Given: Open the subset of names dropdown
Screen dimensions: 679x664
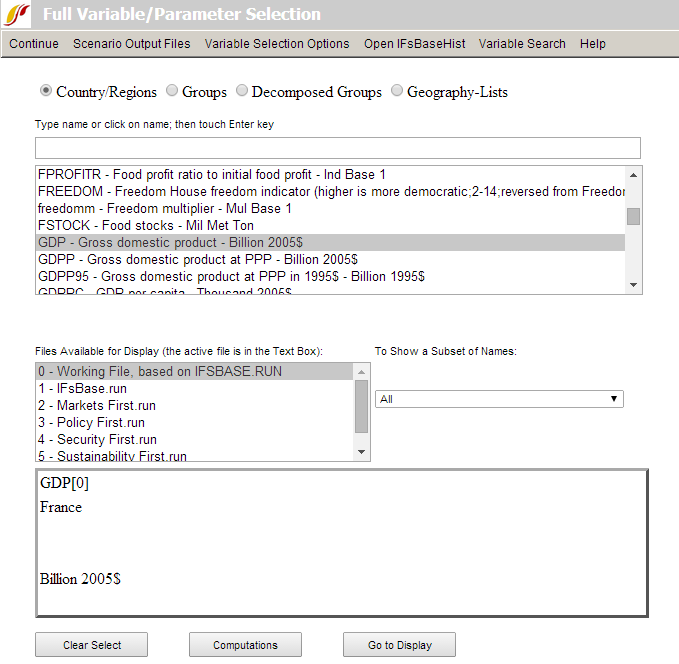Looking at the screenshot, I should tap(499, 399).
